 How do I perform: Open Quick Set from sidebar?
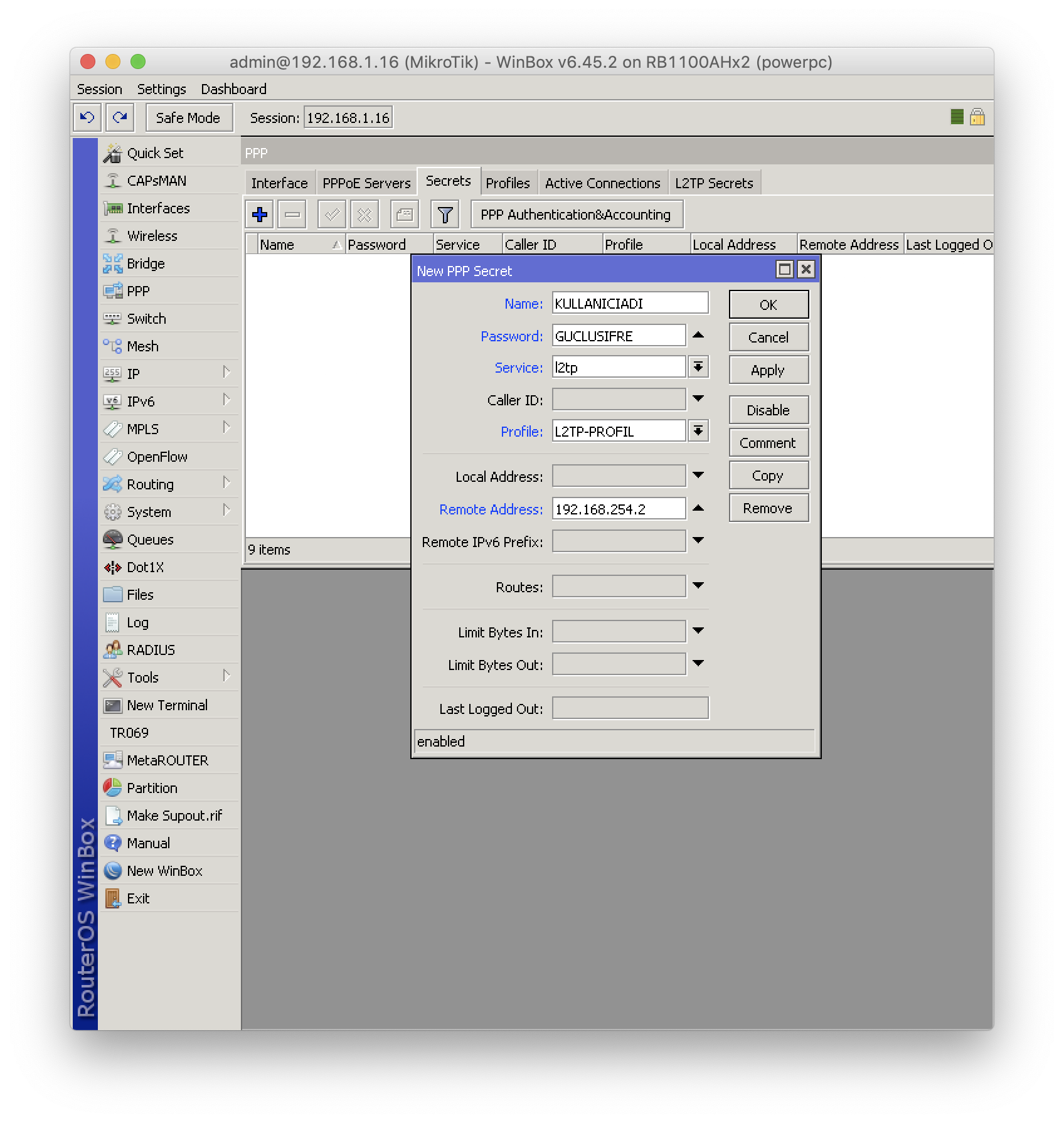[x=154, y=153]
